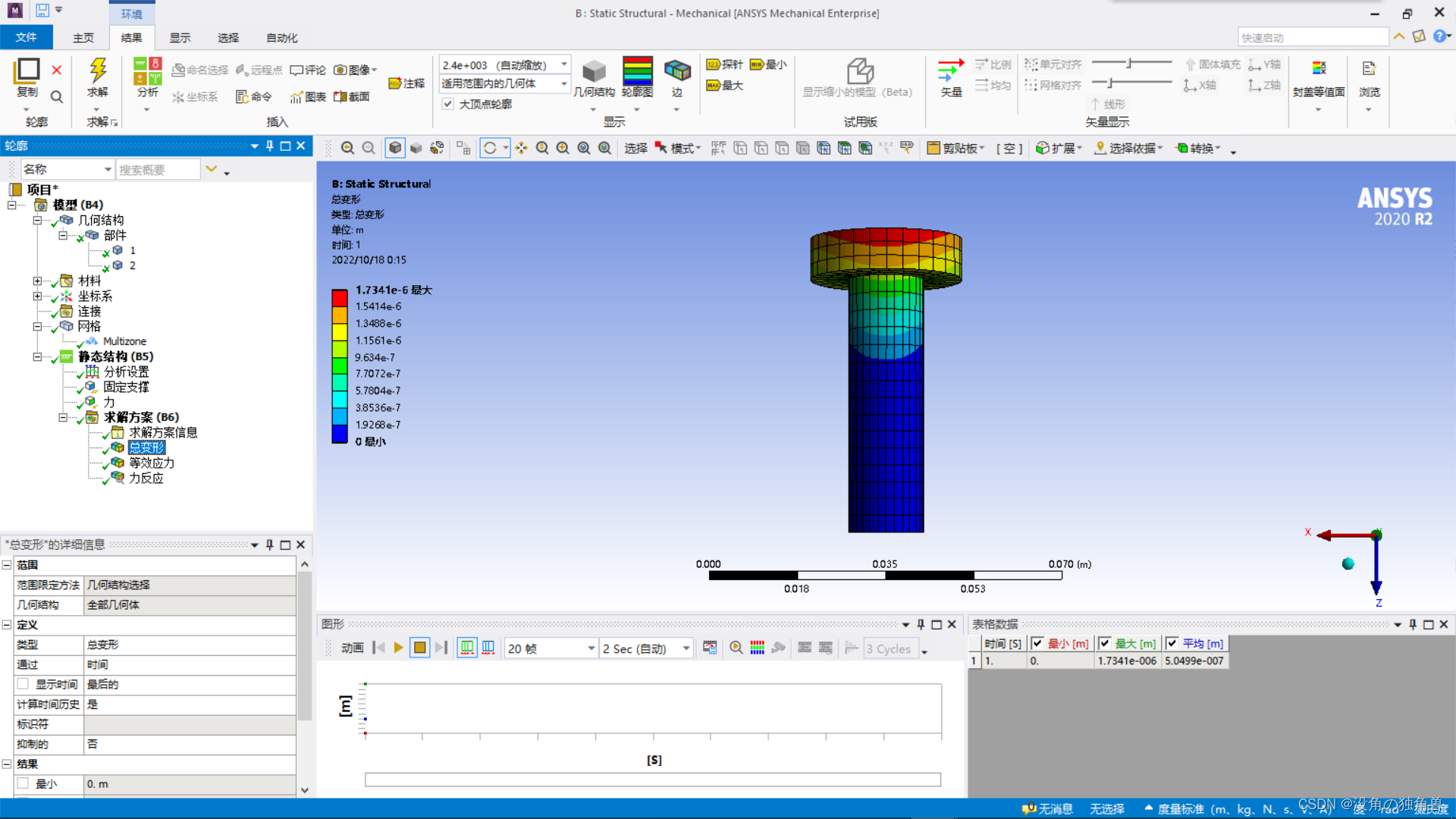Uncheck the 最大 [m] column checkbox
The height and width of the screenshot is (819, 1456).
(1105, 643)
